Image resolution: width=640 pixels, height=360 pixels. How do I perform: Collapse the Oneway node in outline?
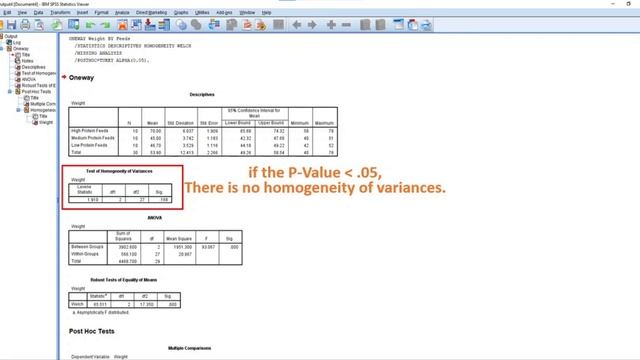[2, 49]
